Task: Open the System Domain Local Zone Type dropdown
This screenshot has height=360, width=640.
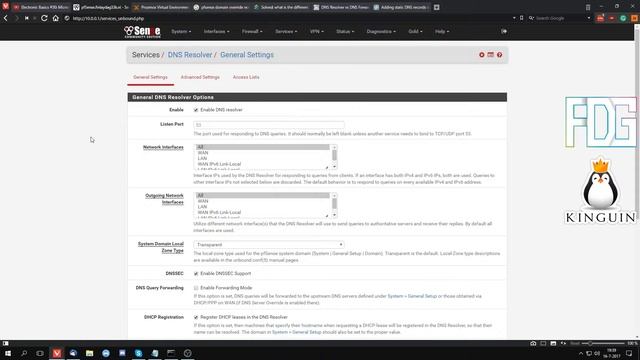Action: pos(269,244)
